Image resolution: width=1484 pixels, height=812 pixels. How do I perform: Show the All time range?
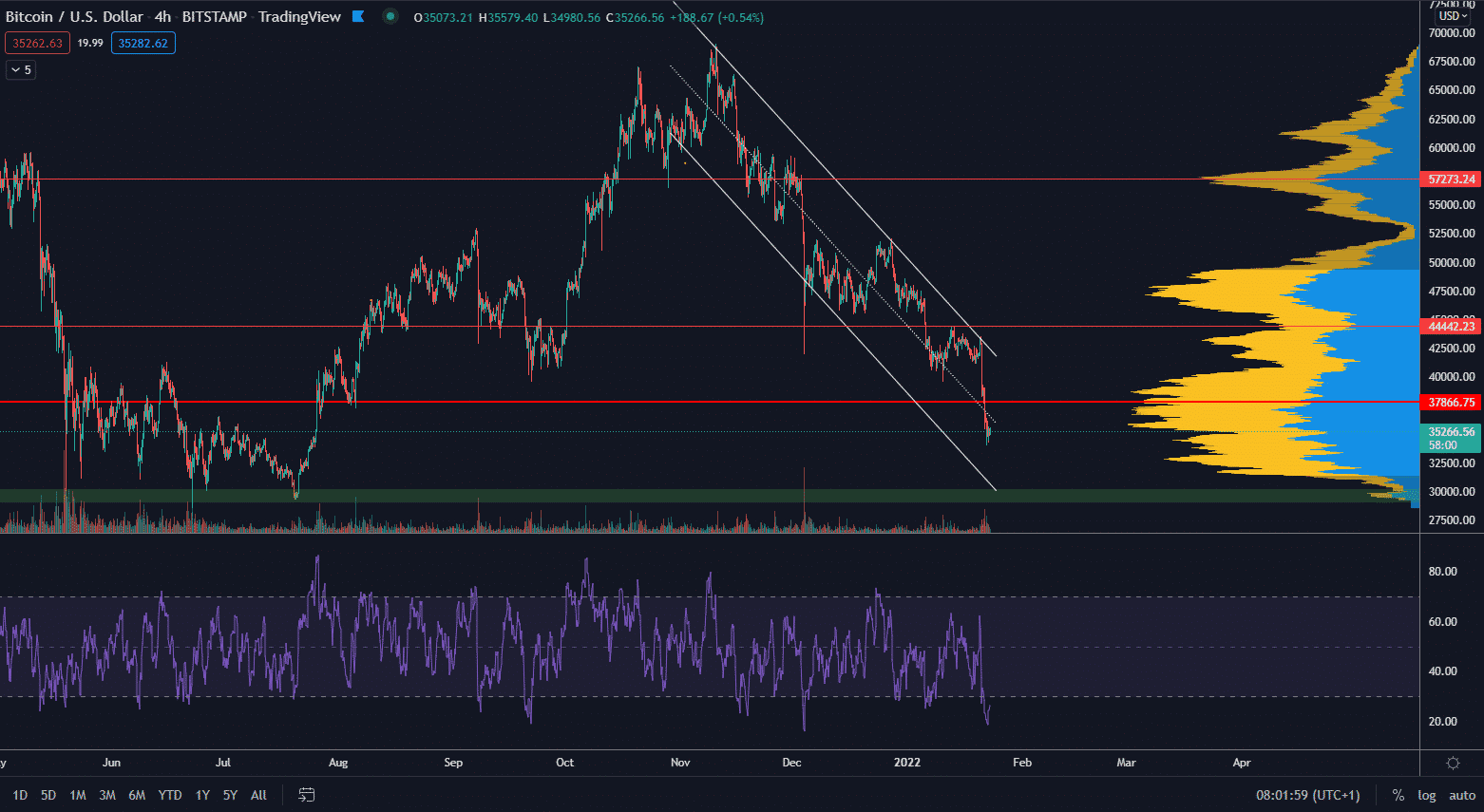[x=258, y=795]
